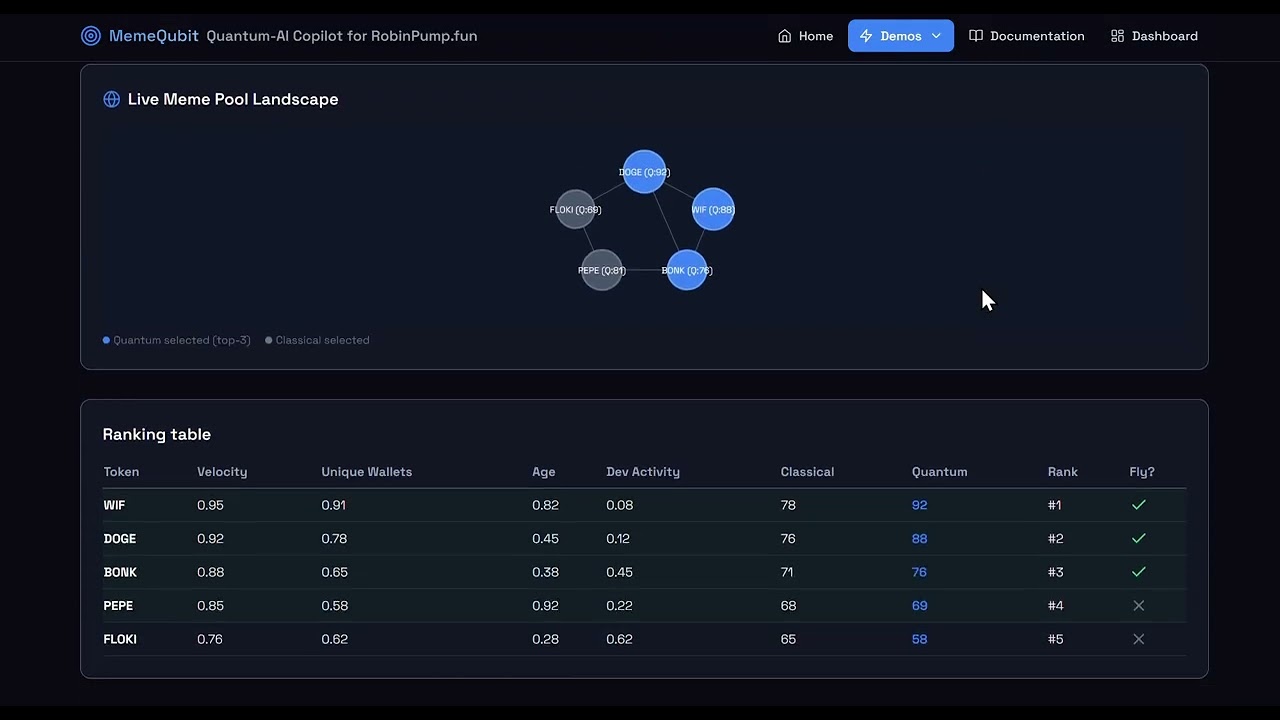Click BONK's Quantum score 76
The image size is (1280, 720).
pyautogui.click(x=919, y=572)
